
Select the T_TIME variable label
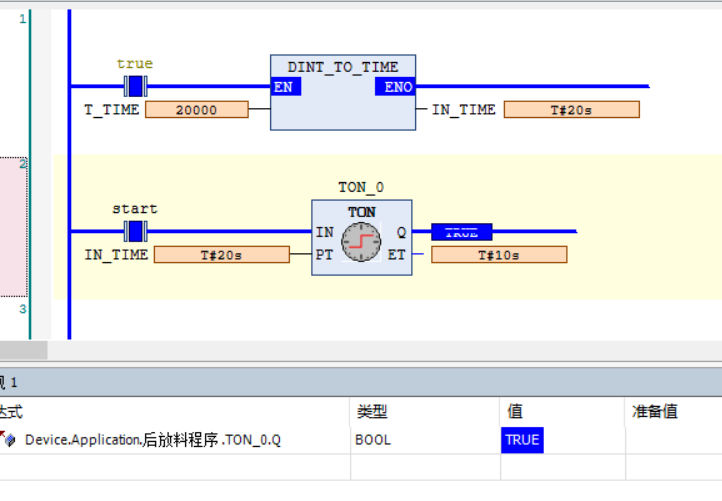tap(111, 110)
